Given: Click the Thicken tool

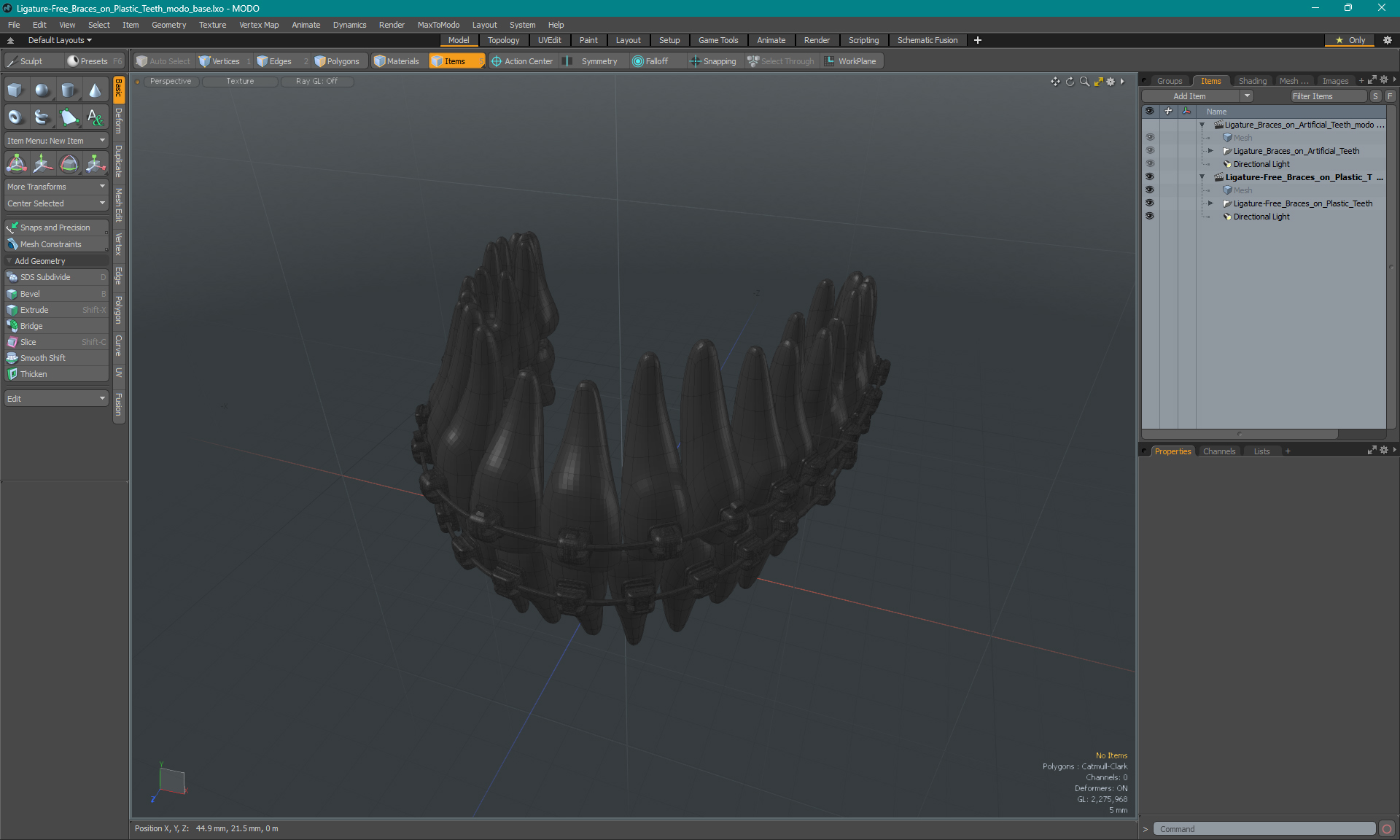Looking at the screenshot, I should click(x=56, y=374).
